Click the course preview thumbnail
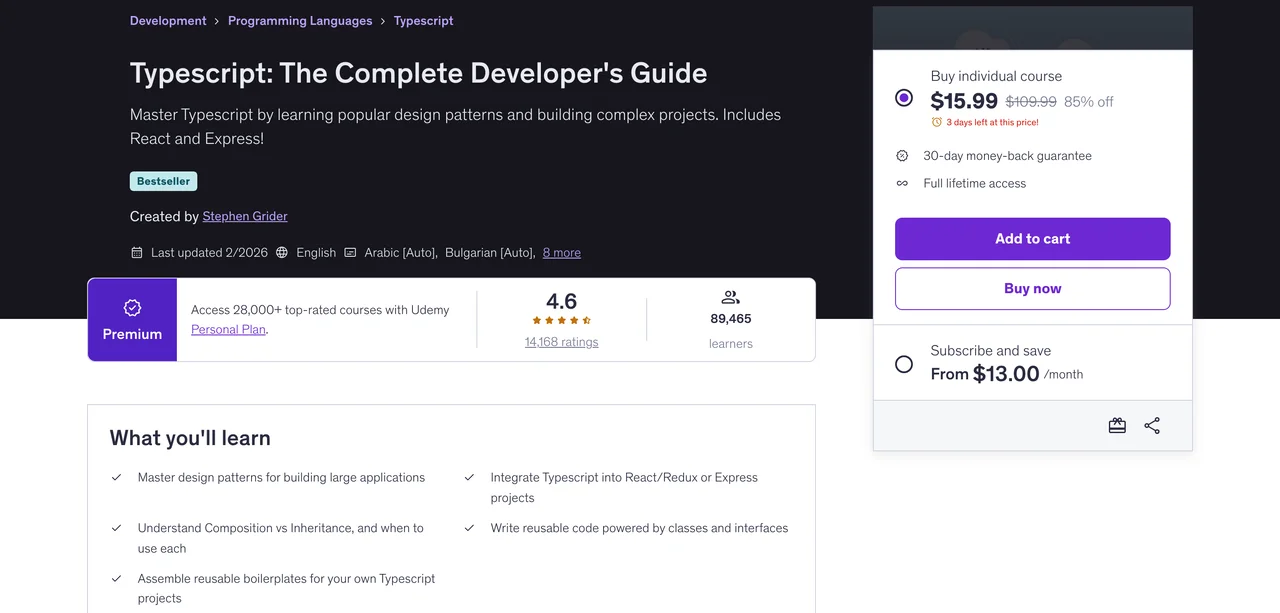Screen dimensions: 1280x613 point(1033,28)
